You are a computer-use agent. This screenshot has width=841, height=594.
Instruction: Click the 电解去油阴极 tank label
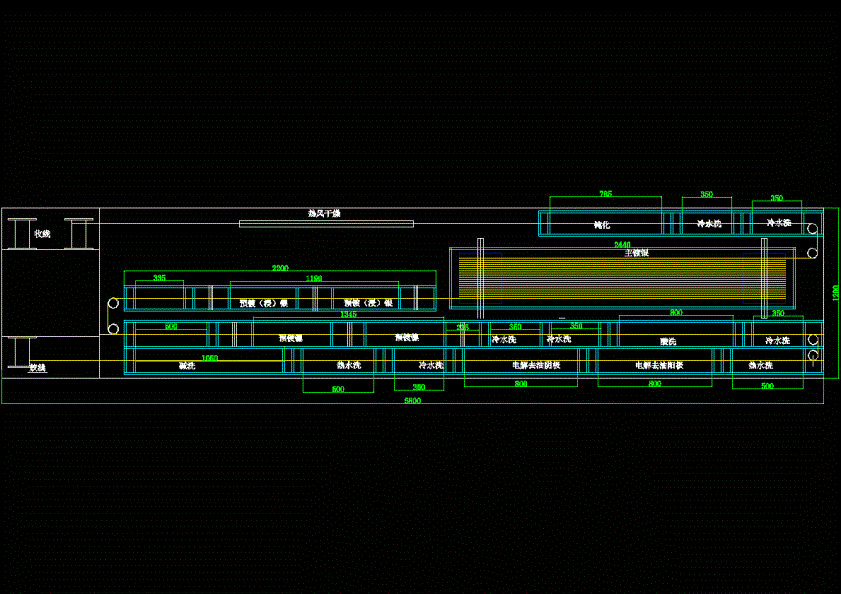(536, 365)
